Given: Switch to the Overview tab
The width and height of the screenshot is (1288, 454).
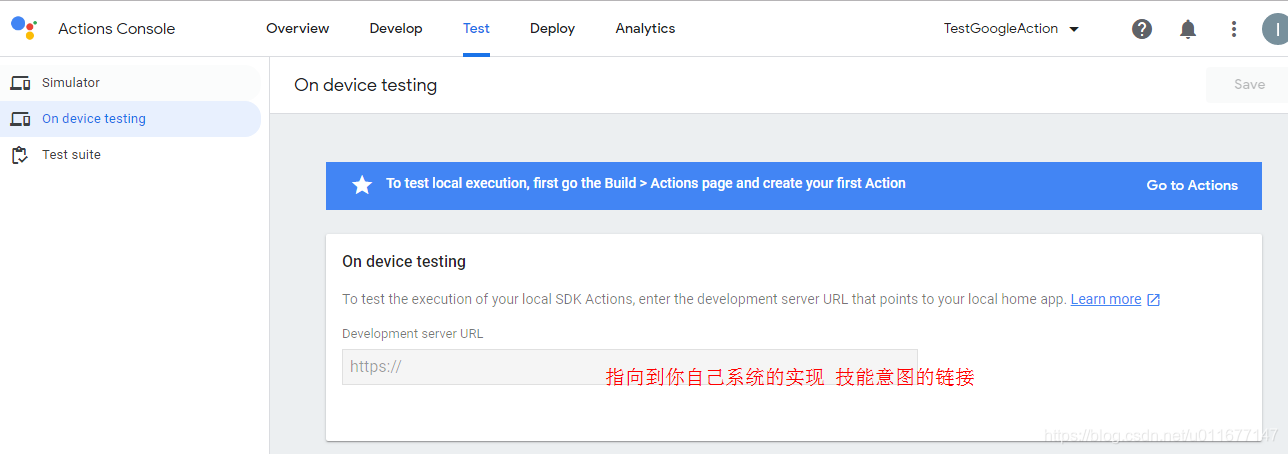Looking at the screenshot, I should pos(297,28).
